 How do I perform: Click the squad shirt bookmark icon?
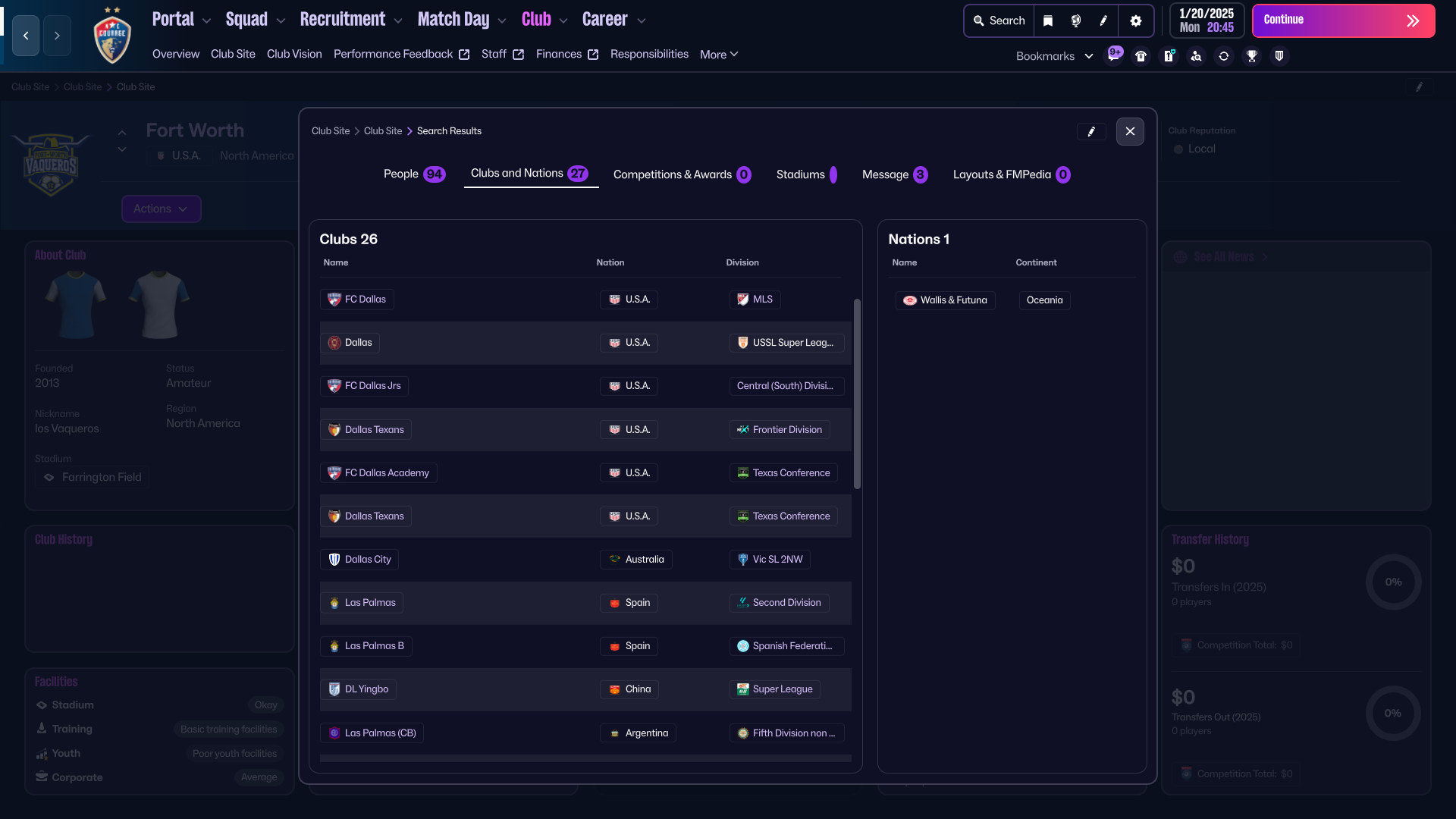pyautogui.click(x=1141, y=56)
